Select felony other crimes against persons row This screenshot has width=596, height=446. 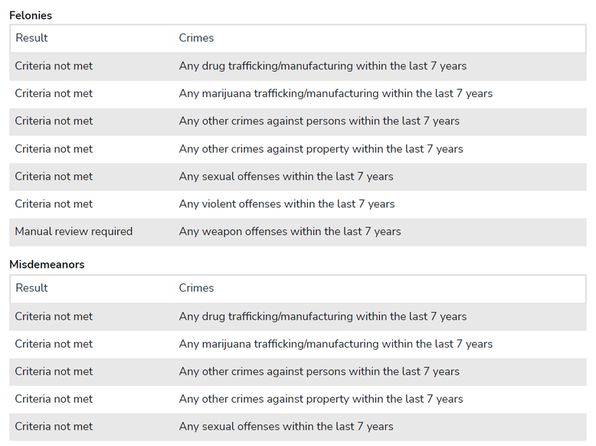click(298, 121)
